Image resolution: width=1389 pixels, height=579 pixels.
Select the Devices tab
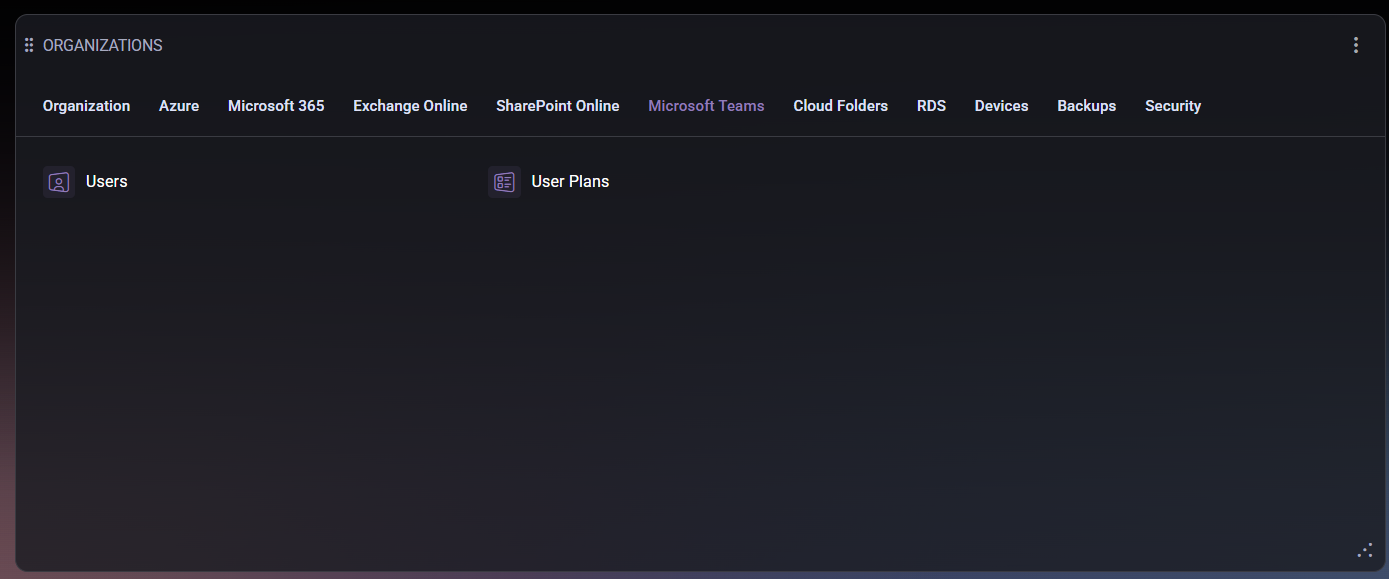[x=1001, y=106]
